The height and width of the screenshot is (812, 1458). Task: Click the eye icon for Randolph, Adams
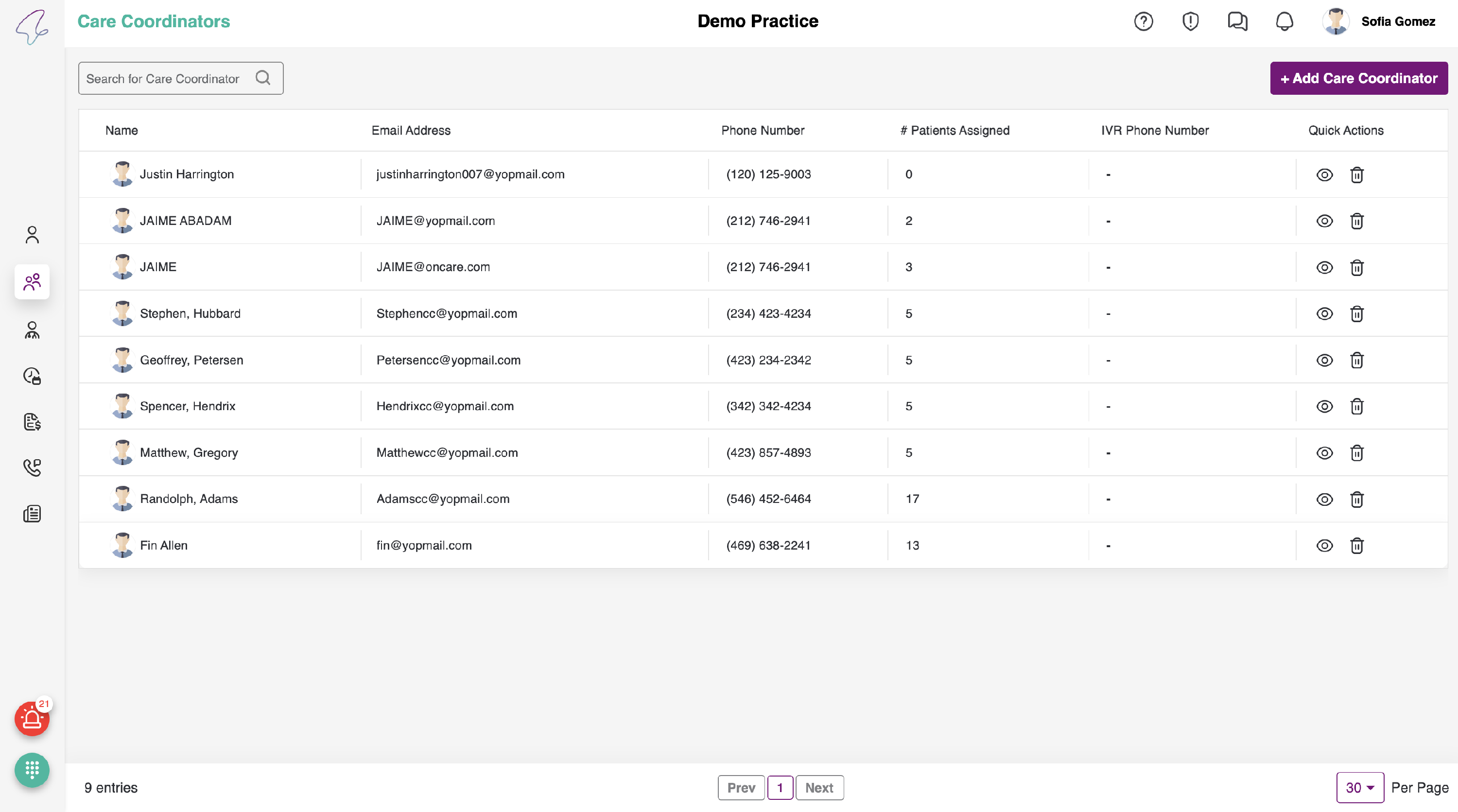pyautogui.click(x=1324, y=499)
